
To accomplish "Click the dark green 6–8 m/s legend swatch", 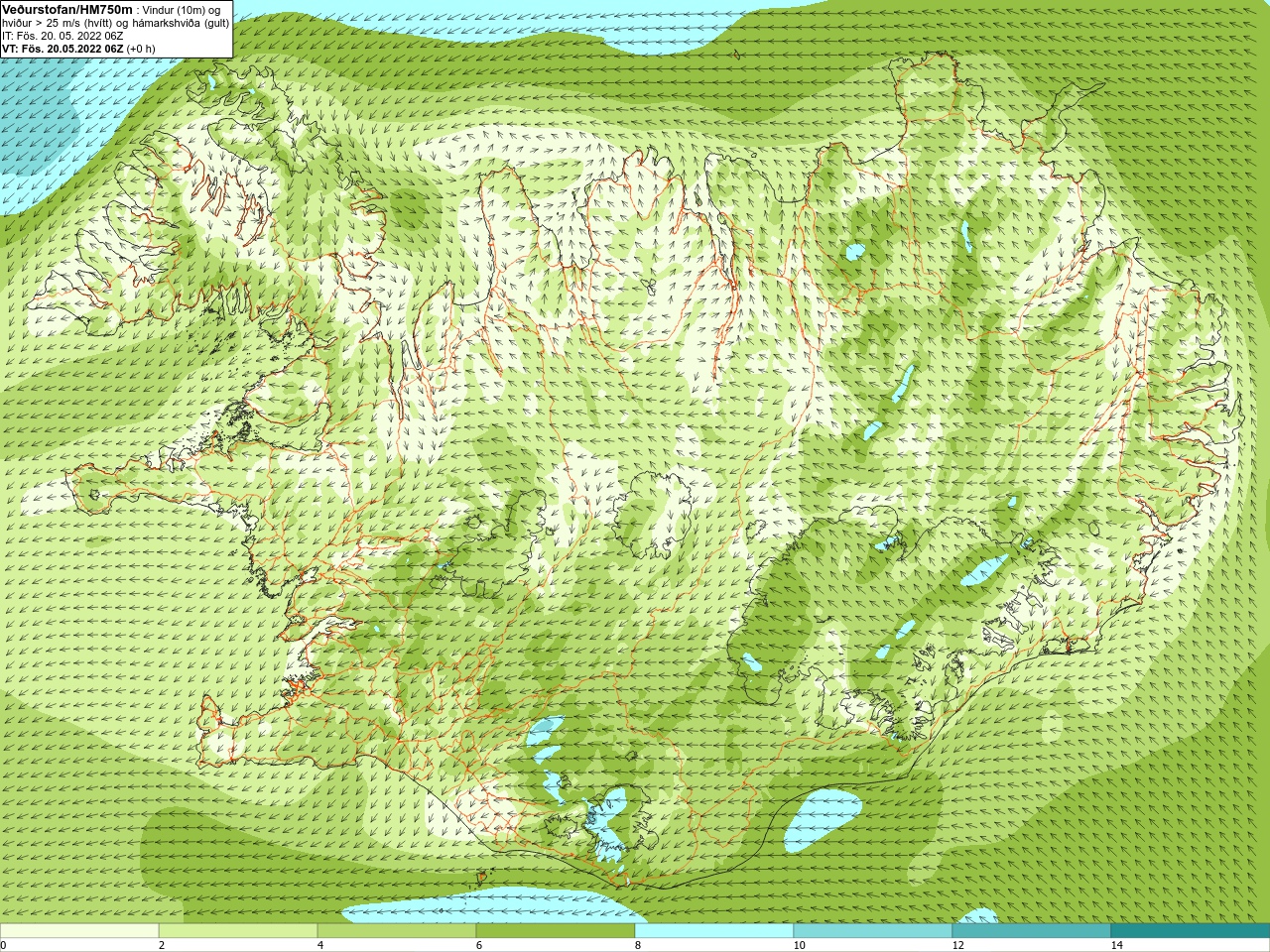I will click(556, 931).
